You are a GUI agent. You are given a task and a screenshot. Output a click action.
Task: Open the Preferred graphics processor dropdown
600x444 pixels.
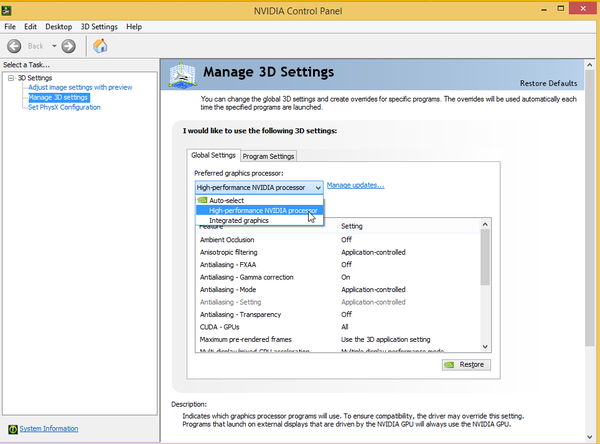(317, 187)
